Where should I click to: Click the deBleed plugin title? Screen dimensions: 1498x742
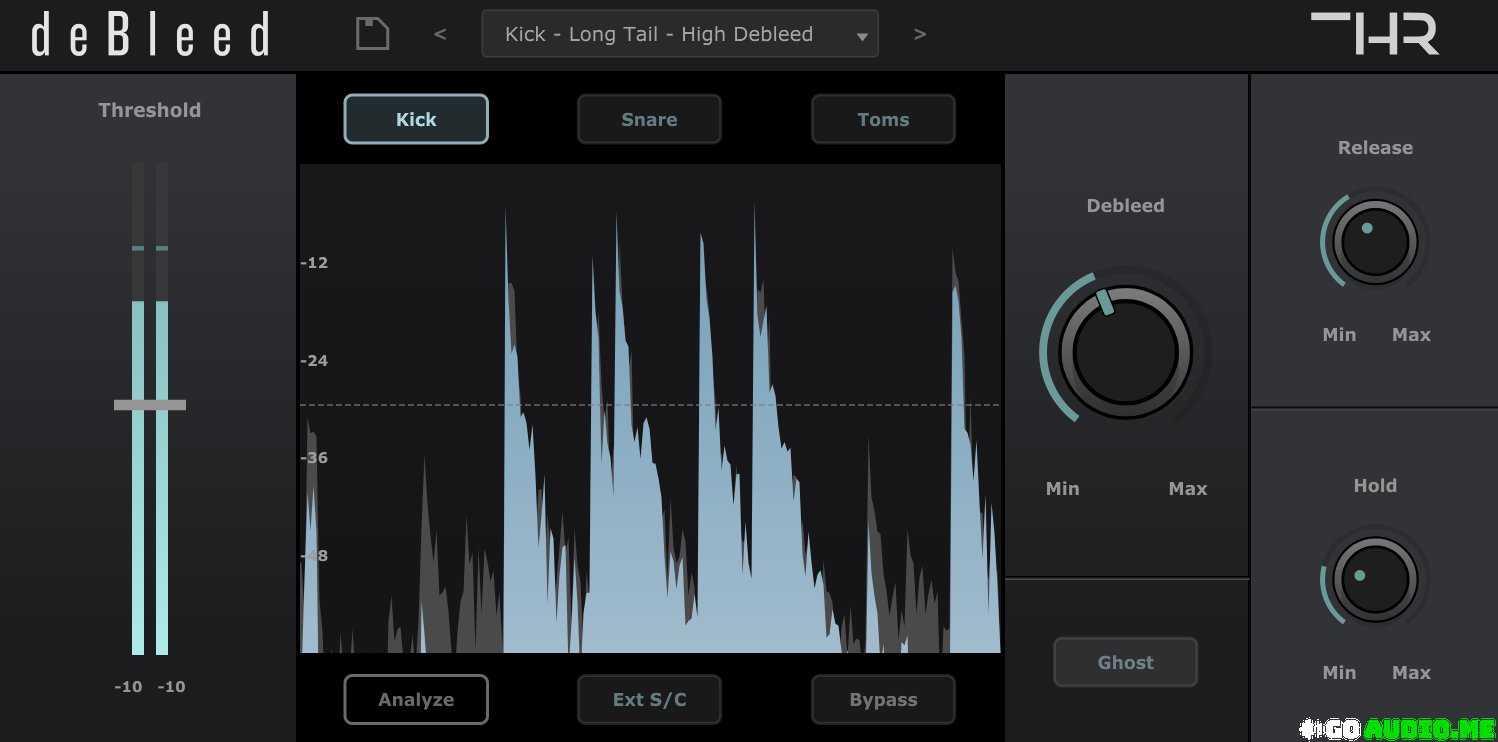click(x=150, y=35)
